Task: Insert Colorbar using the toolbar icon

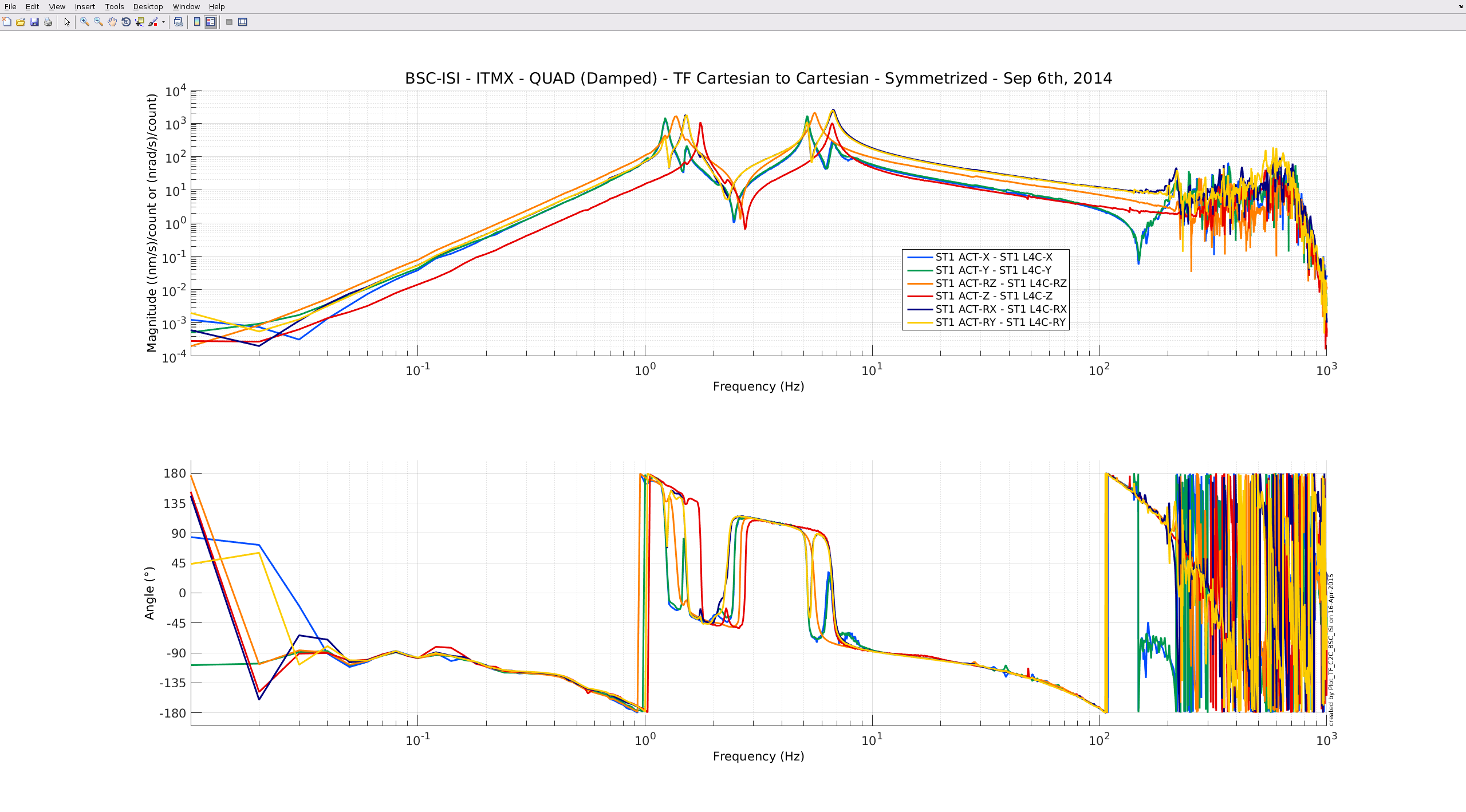Action: coord(197,22)
